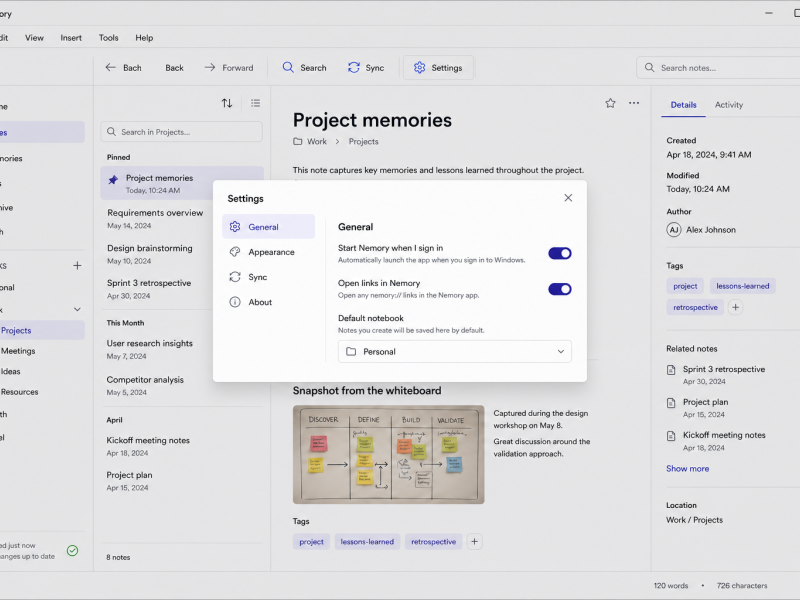Open related note Kickoff meeting notes

point(716,441)
